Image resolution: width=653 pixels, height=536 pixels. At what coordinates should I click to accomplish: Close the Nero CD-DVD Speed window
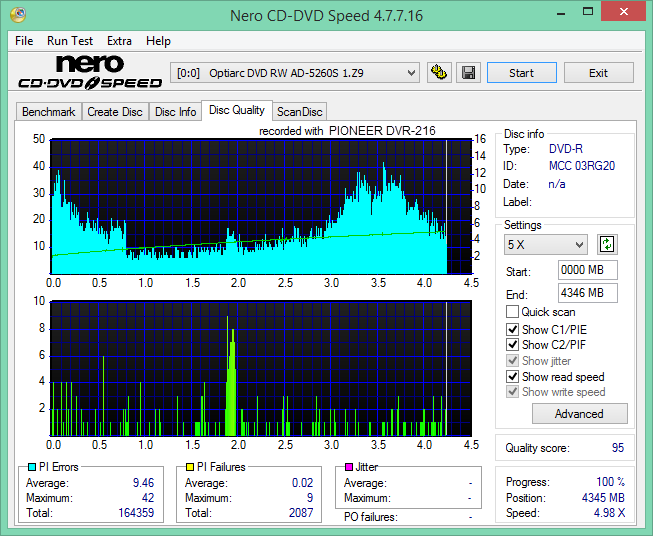623,12
